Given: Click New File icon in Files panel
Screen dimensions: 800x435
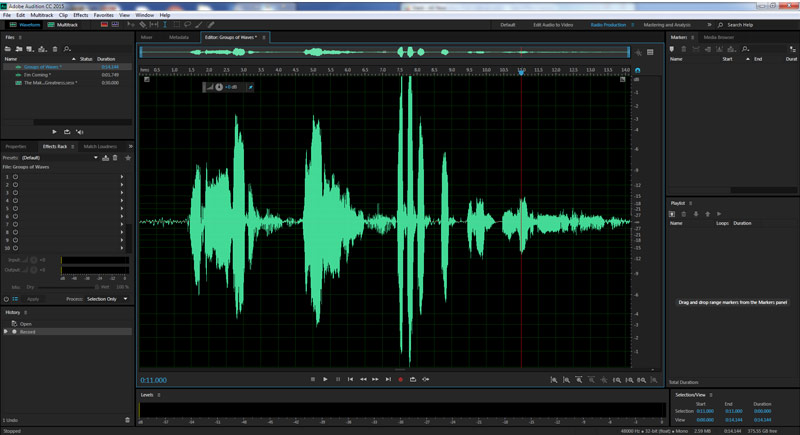Looking at the screenshot, I should click(30, 49).
